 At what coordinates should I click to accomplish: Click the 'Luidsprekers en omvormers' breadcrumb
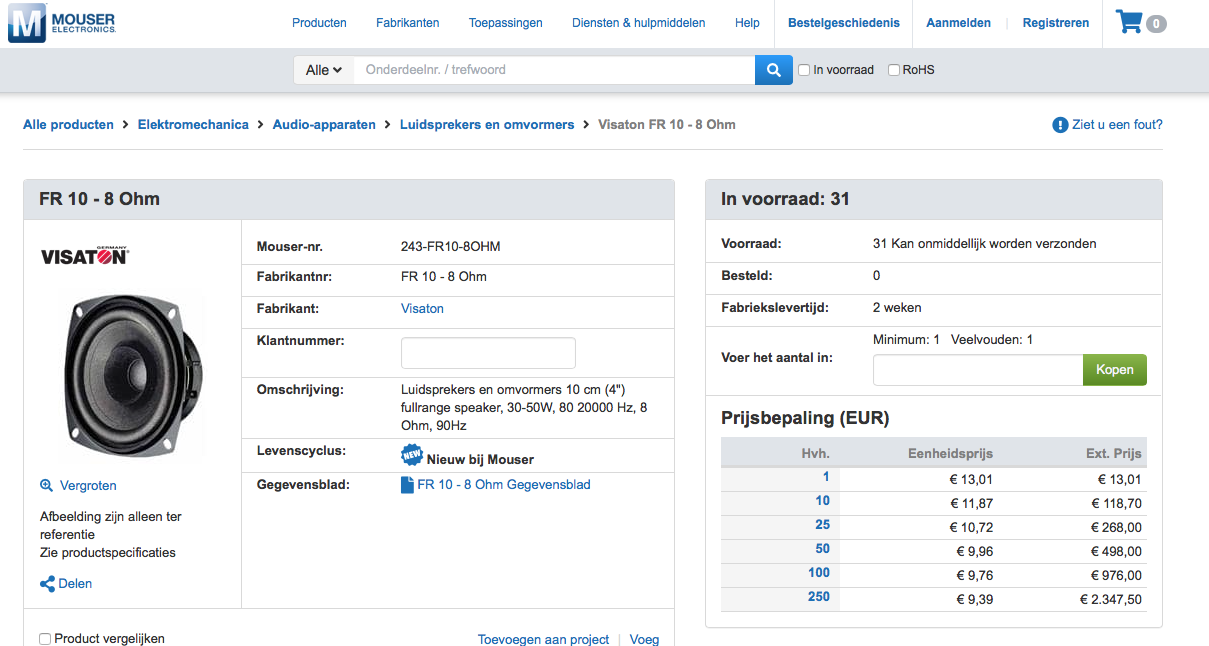pyautogui.click(x=487, y=125)
